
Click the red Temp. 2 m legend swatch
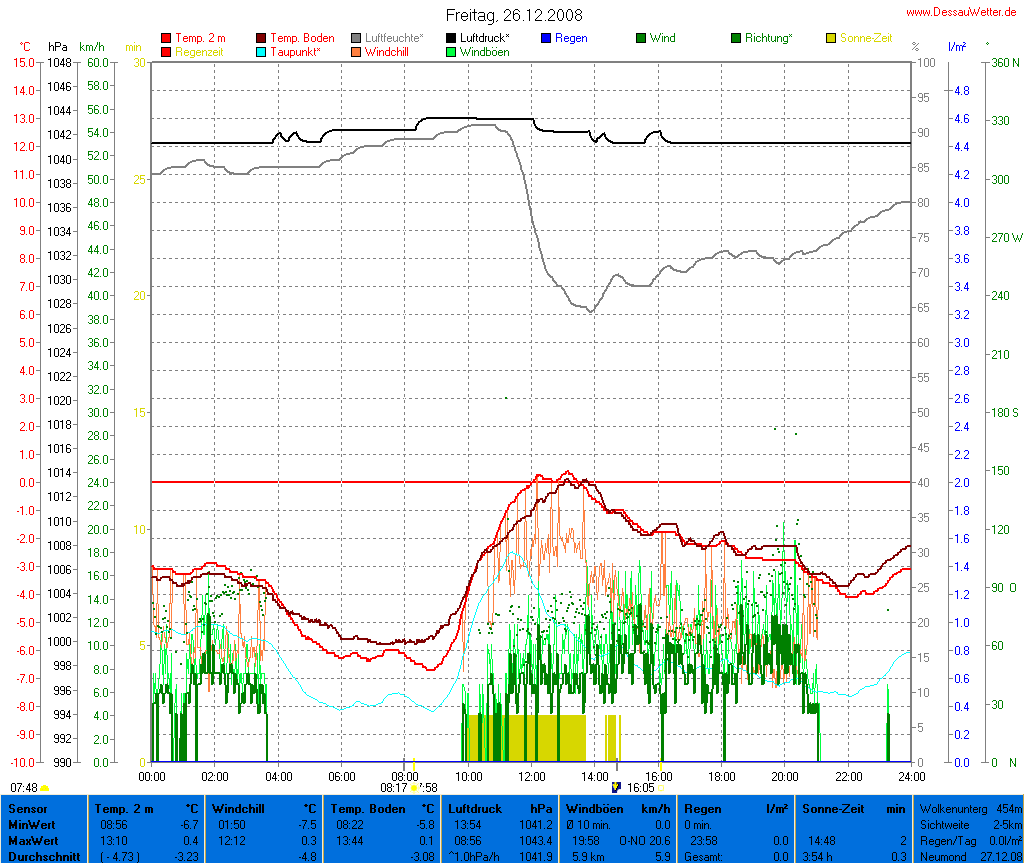click(x=166, y=38)
